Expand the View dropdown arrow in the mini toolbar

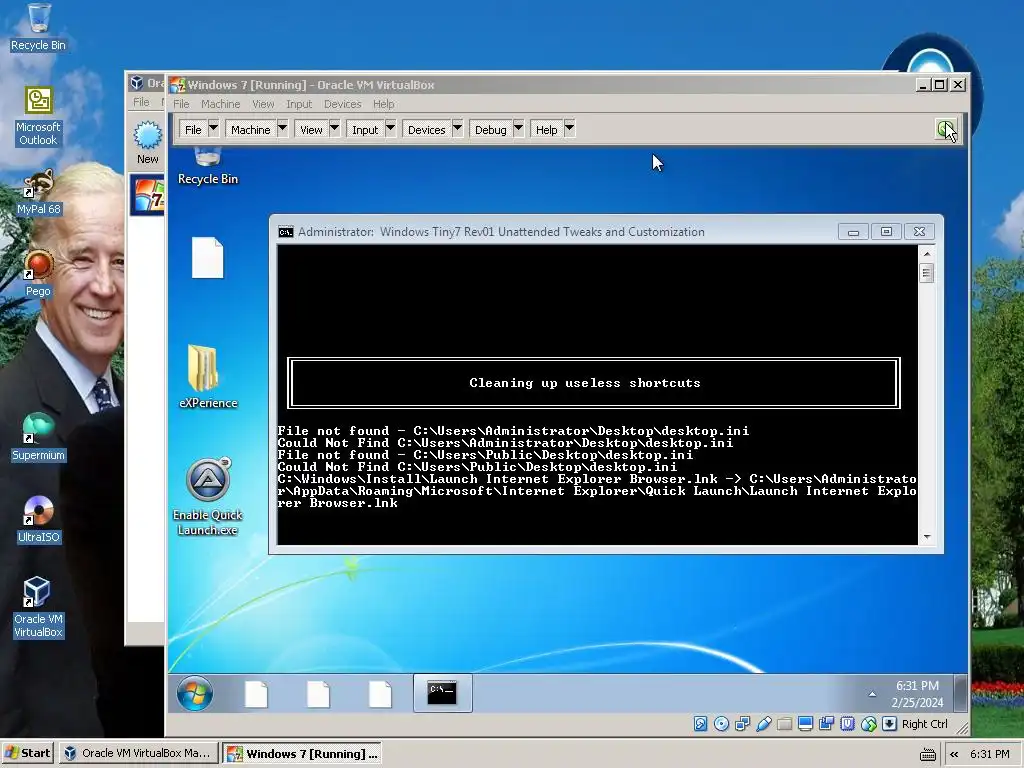tap(334, 129)
